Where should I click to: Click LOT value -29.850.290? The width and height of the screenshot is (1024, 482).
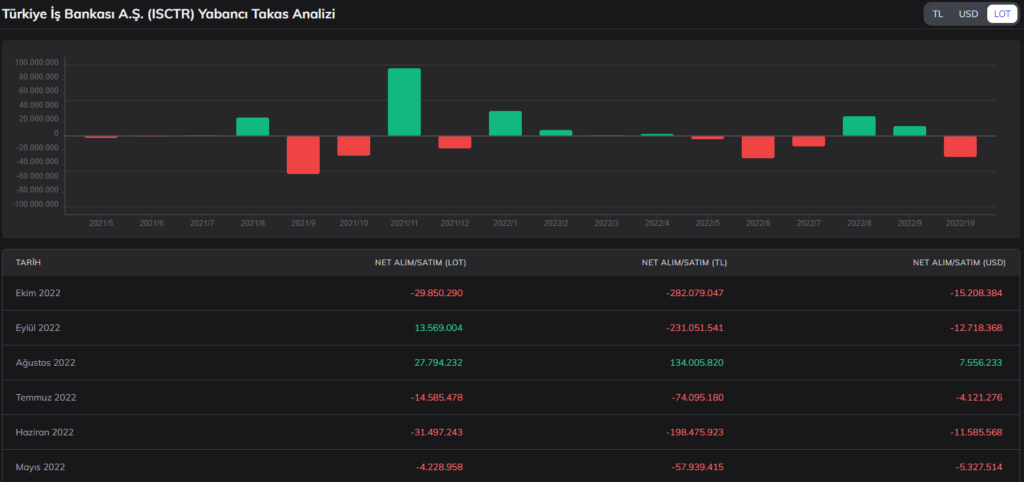coord(437,293)
